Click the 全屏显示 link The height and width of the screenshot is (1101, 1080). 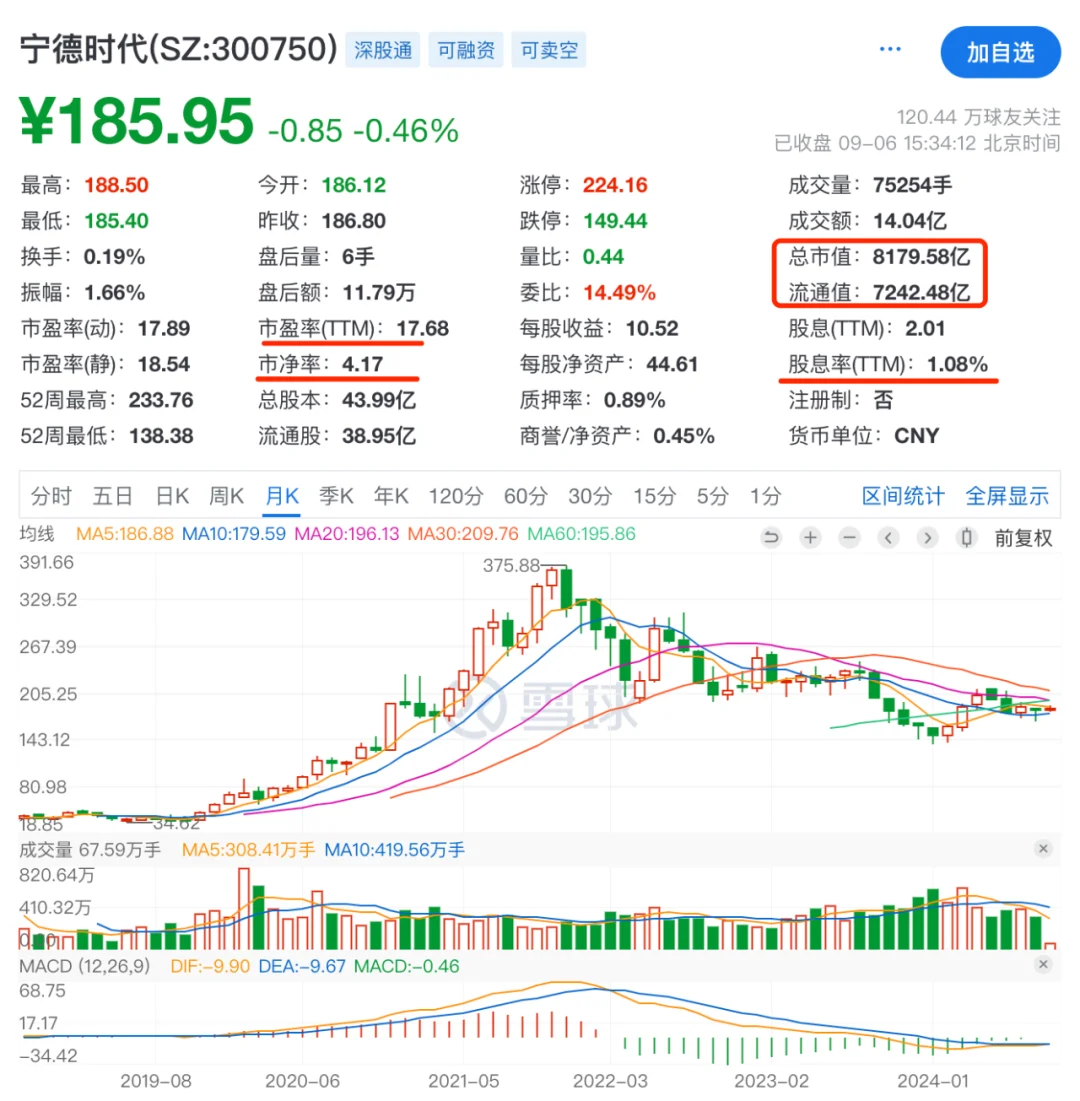pyautogui.click(x=1007, y=496)
